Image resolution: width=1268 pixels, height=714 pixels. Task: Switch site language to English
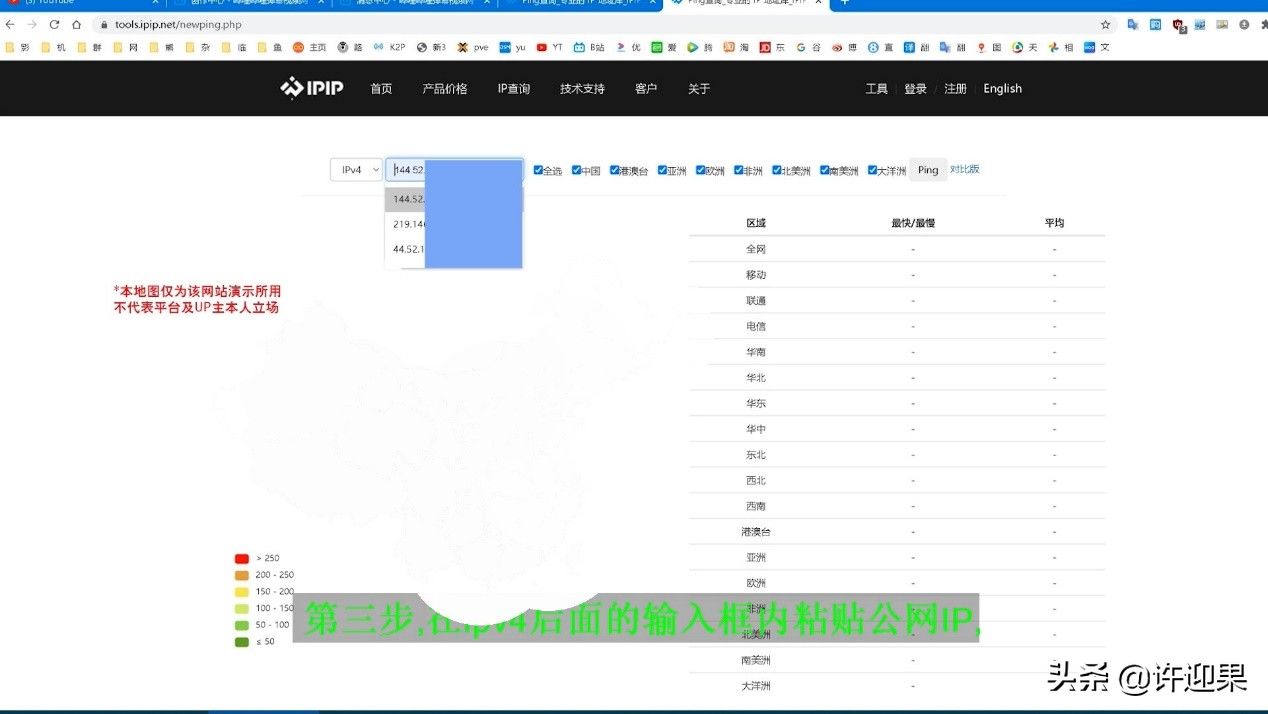pyautogui.click(x=1002, y=89)
